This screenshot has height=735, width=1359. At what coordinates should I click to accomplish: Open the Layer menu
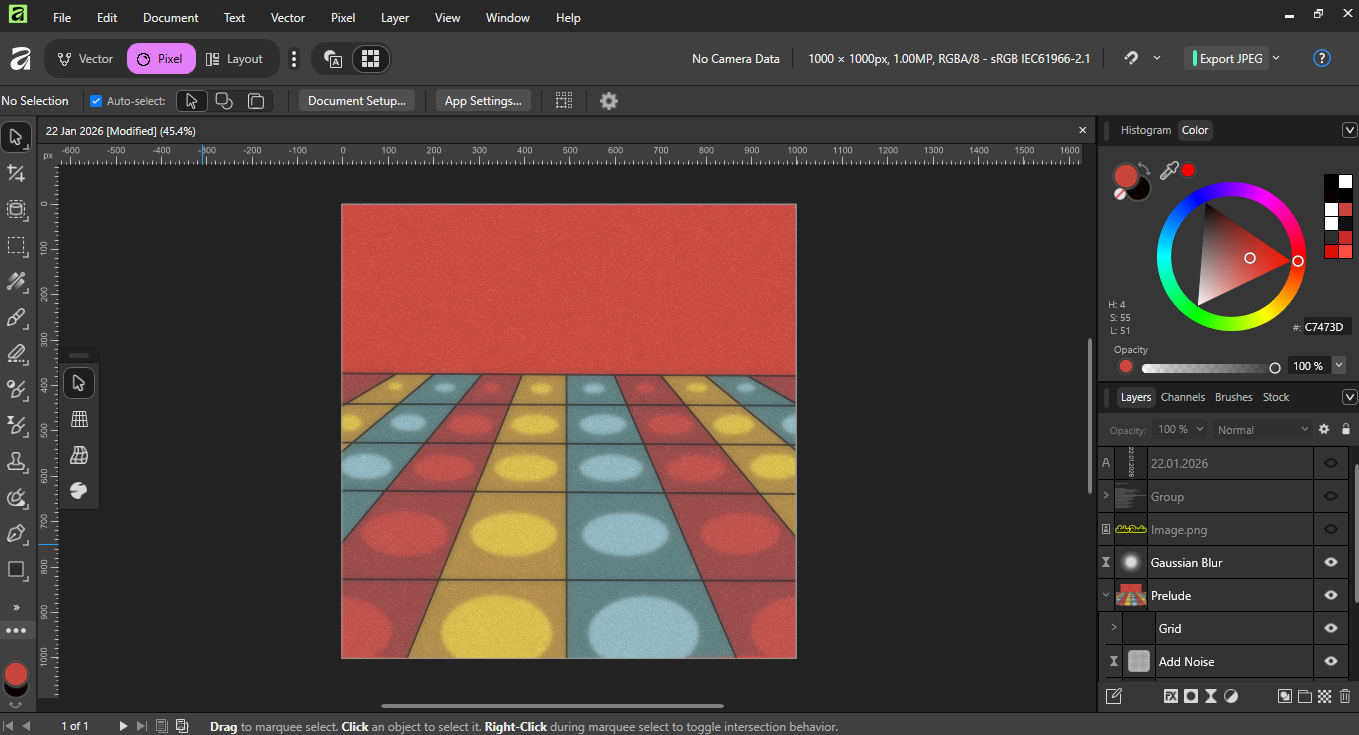tap(395, 18)
